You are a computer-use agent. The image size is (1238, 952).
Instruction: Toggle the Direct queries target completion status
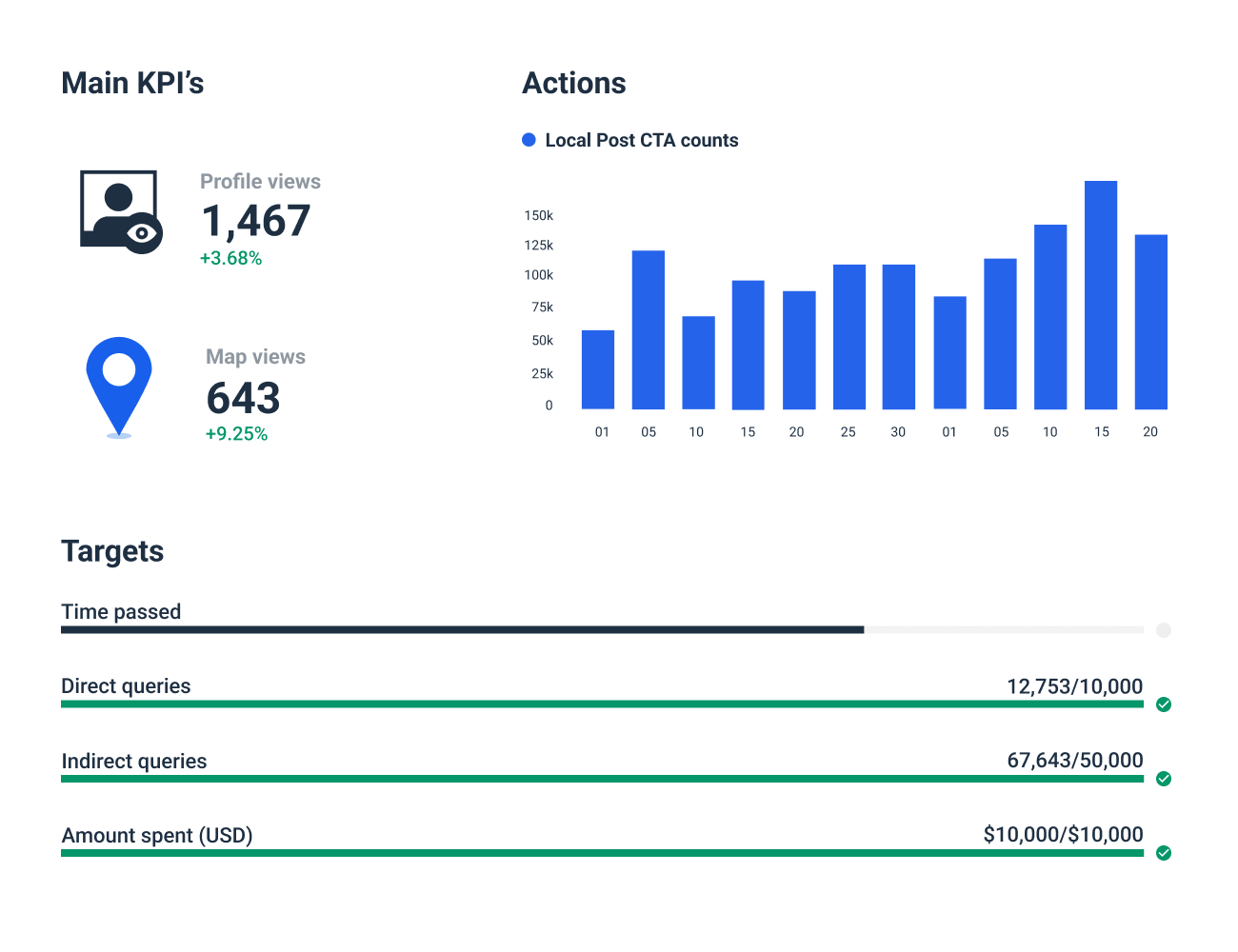[1164, 704]
